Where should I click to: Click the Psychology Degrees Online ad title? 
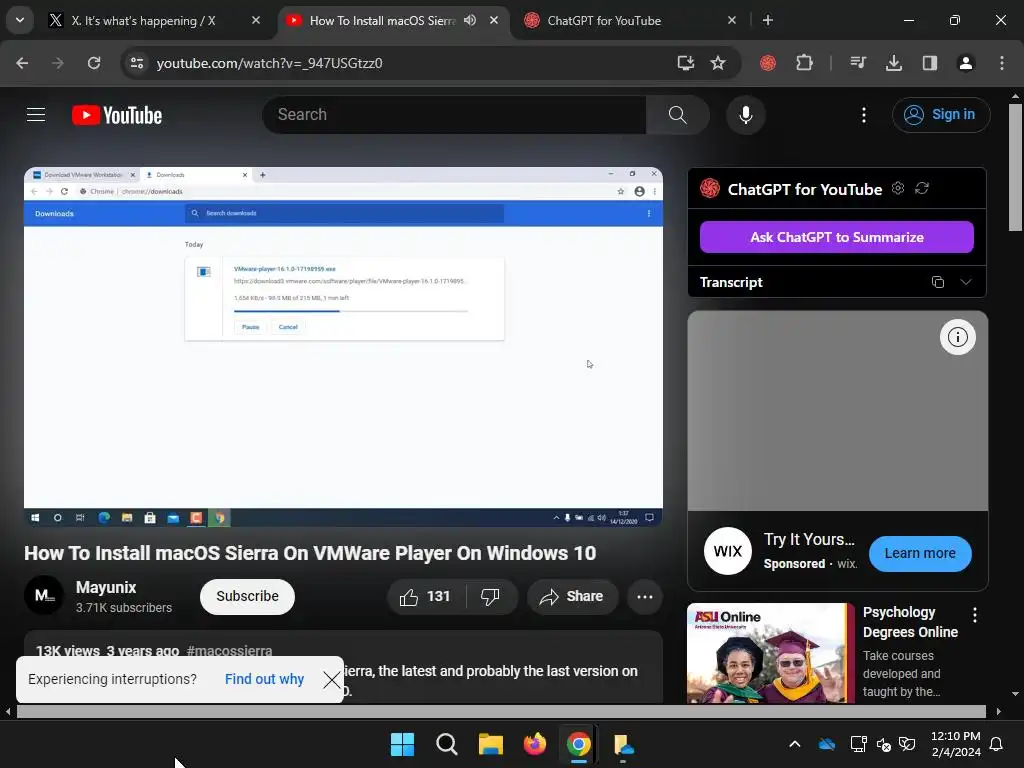coord(910,622)
